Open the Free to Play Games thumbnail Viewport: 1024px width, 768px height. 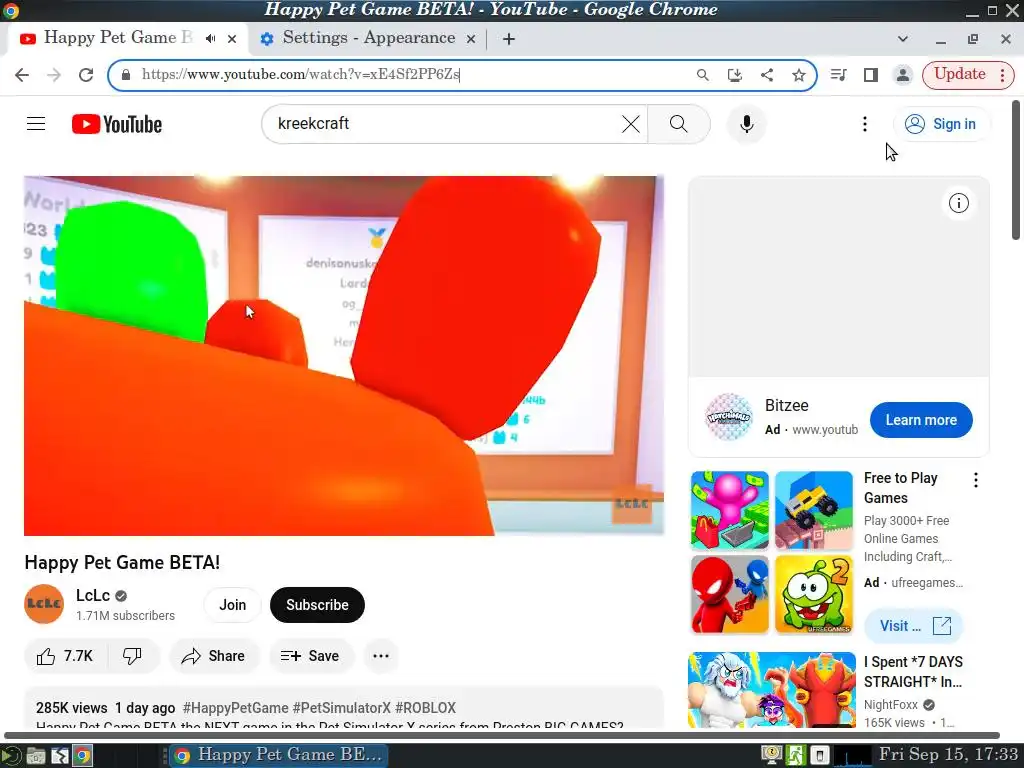(772, 552)
